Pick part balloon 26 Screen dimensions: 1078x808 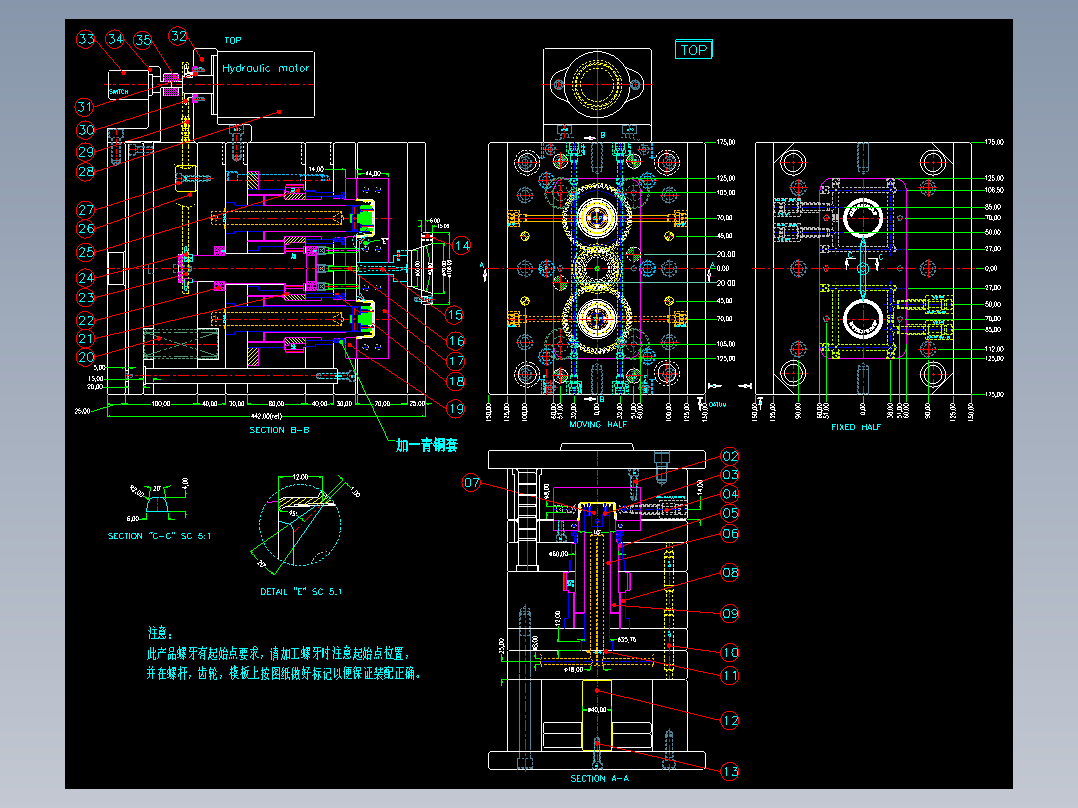(x=86, y=228)
